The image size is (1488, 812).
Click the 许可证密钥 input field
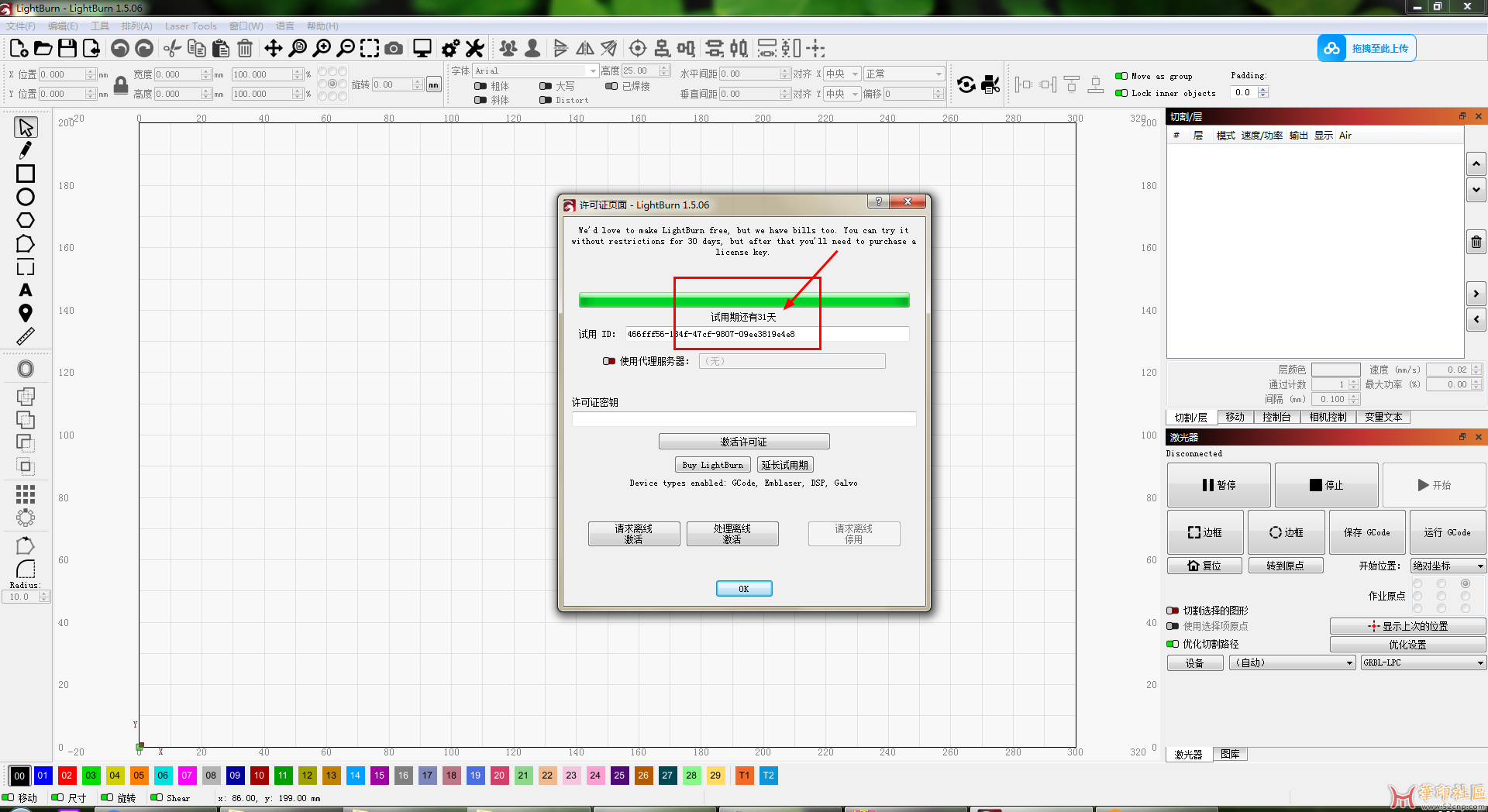pos(744,419)
